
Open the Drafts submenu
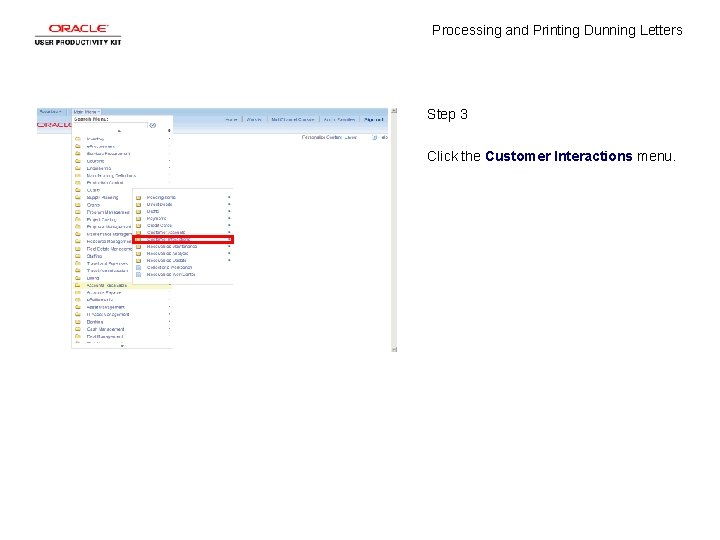click(153, 211)
